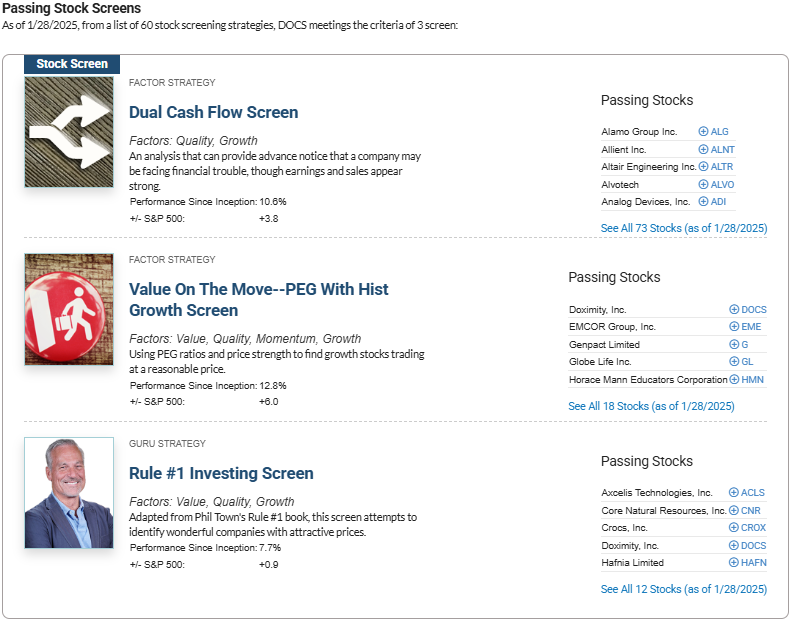Open the ALVO ticker link
This screenshot has height=619, width=789.
click(723, 185)
